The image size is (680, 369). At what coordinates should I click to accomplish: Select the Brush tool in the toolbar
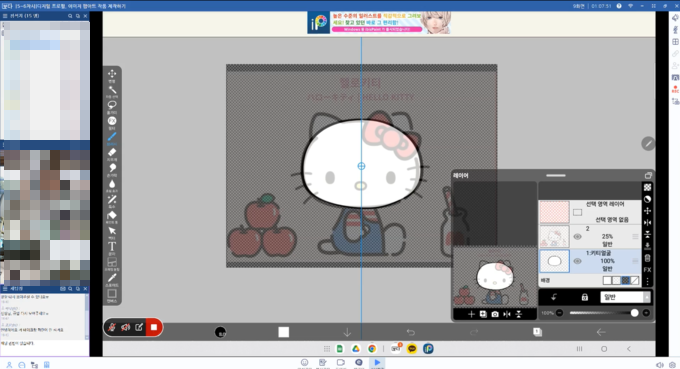[112, 137]
